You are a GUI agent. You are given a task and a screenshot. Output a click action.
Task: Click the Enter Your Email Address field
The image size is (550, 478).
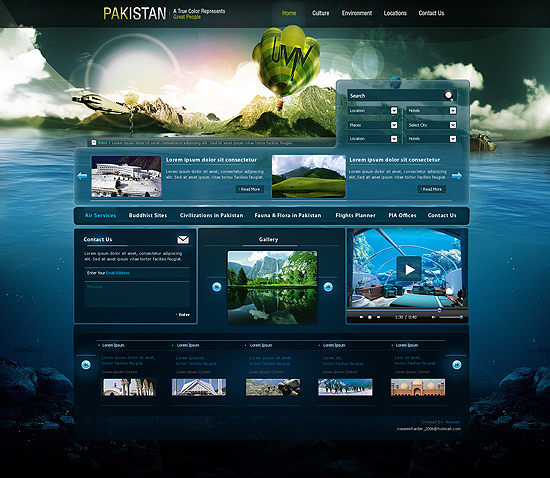(x=137, y=273)
